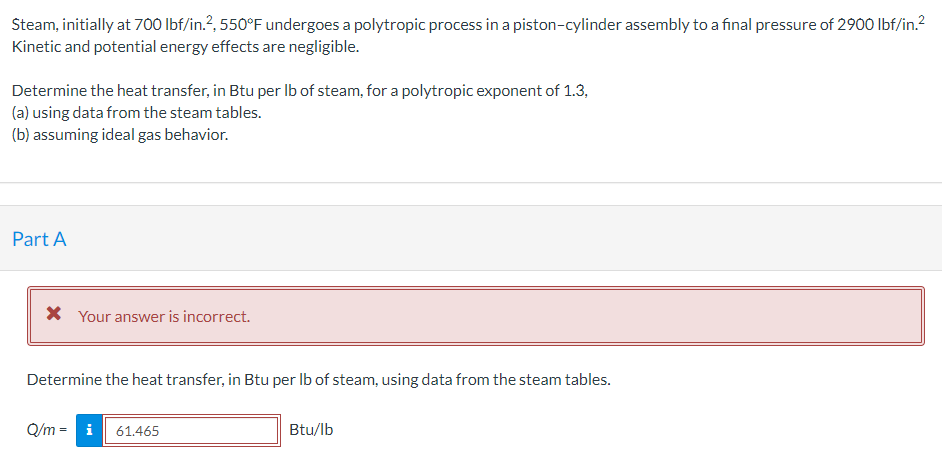Click the Q/m answer input field
942x469 pixels.
[x=191, y=430]
